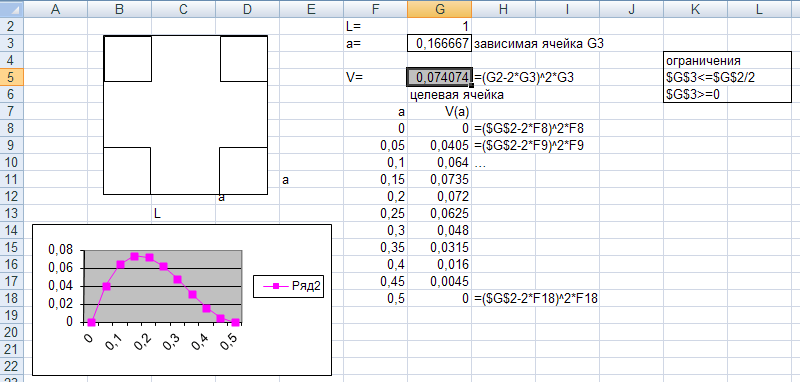Select cell F13 with value 0,25
Image resolution: width=800 pixels, height=382 pixels.
coord(376,214)
